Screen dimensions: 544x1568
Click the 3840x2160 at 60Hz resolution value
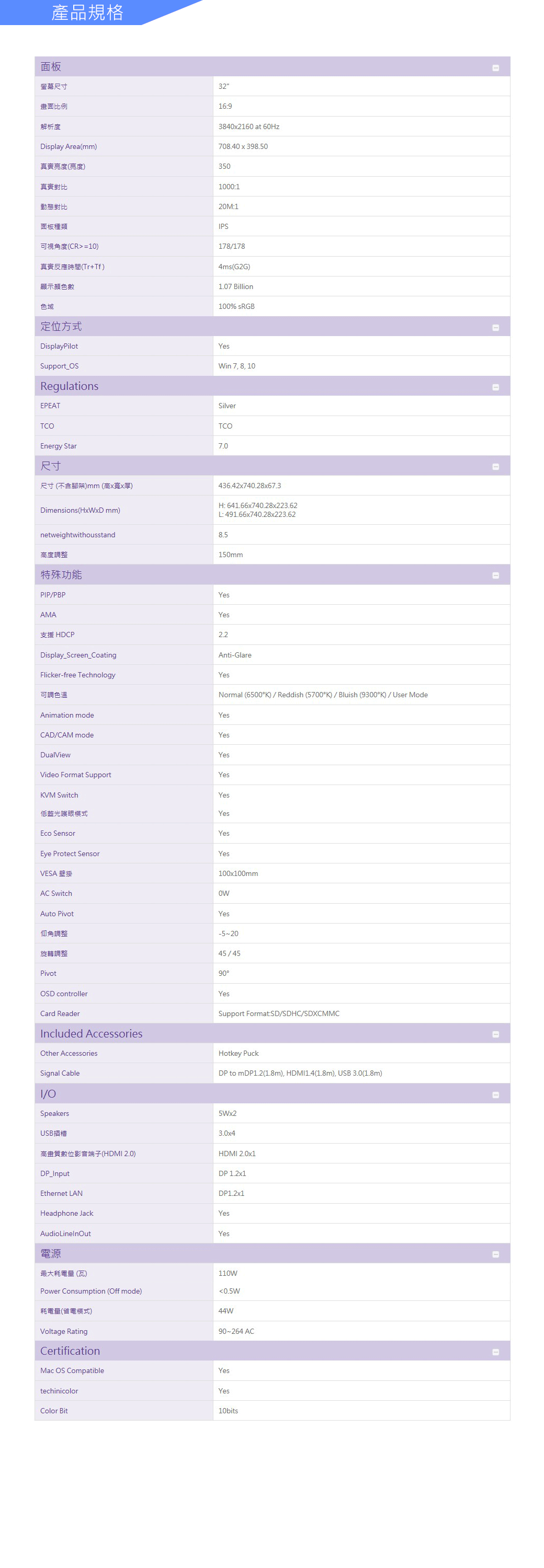point(248,126)
